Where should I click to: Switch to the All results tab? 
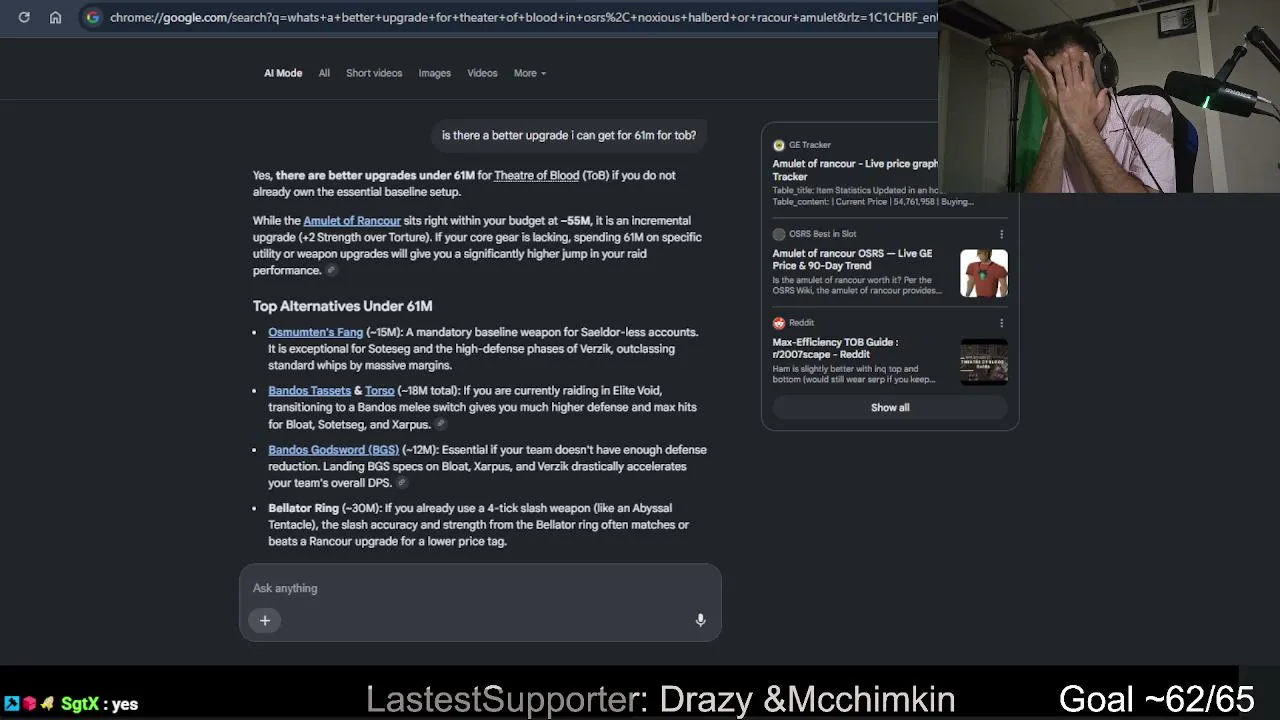(324, 73)
